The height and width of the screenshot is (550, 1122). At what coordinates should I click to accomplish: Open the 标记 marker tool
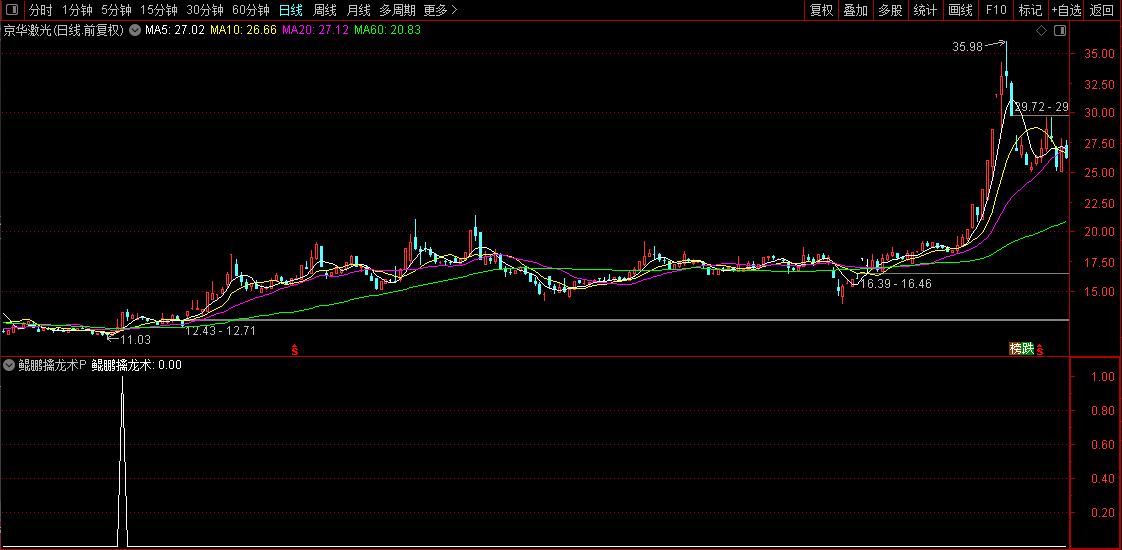[x=1029, y=10]
